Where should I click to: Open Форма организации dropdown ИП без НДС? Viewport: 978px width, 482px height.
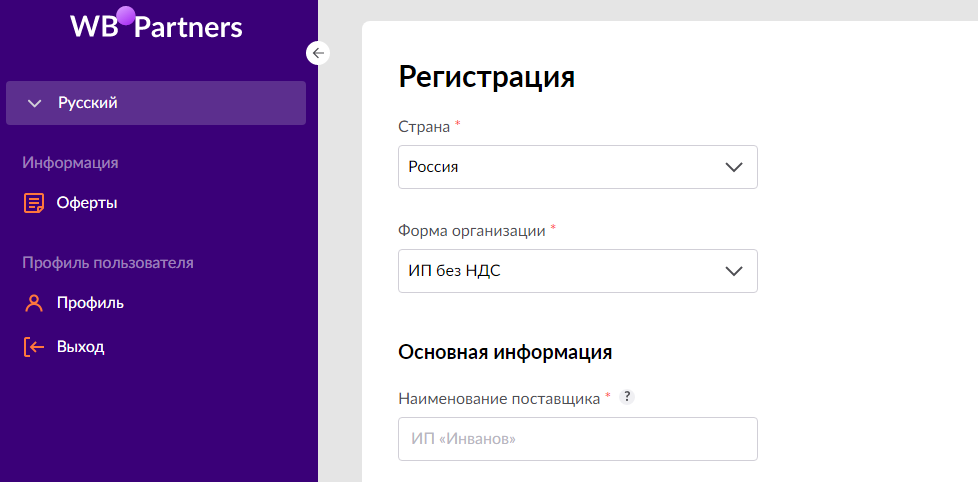click(x=578, y=271)
